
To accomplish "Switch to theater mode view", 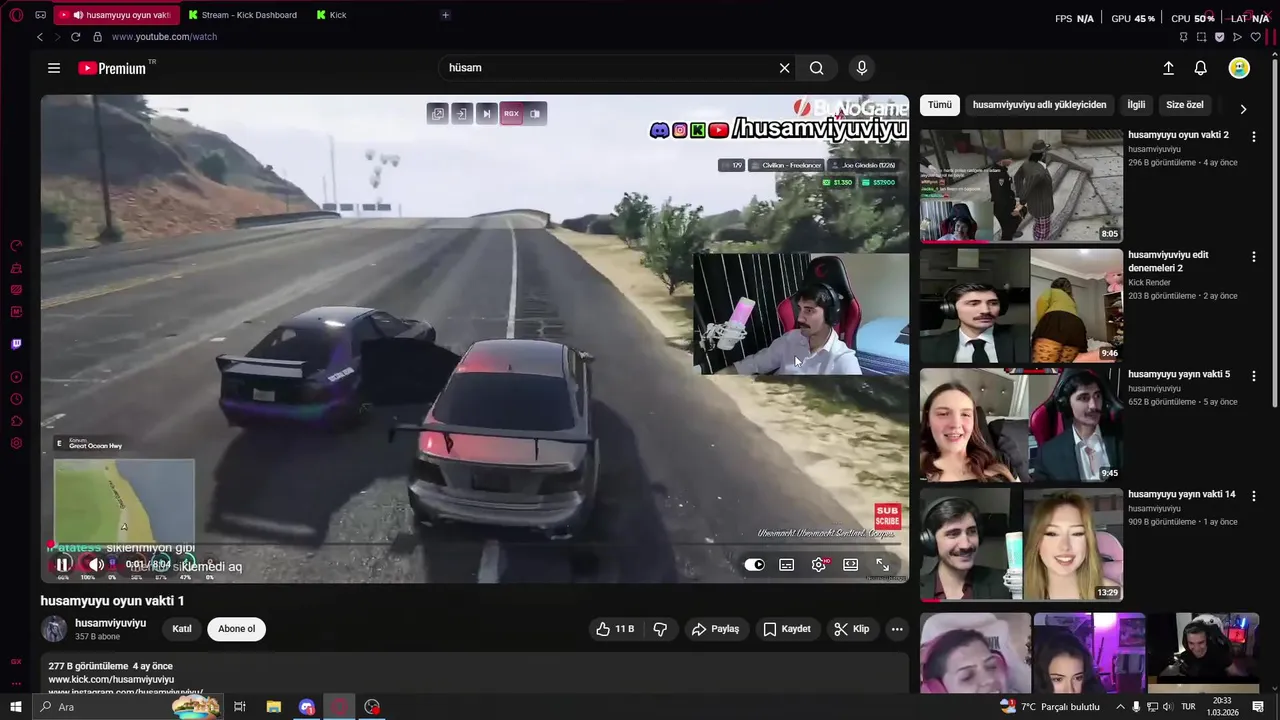I will [x=850, y=565].
